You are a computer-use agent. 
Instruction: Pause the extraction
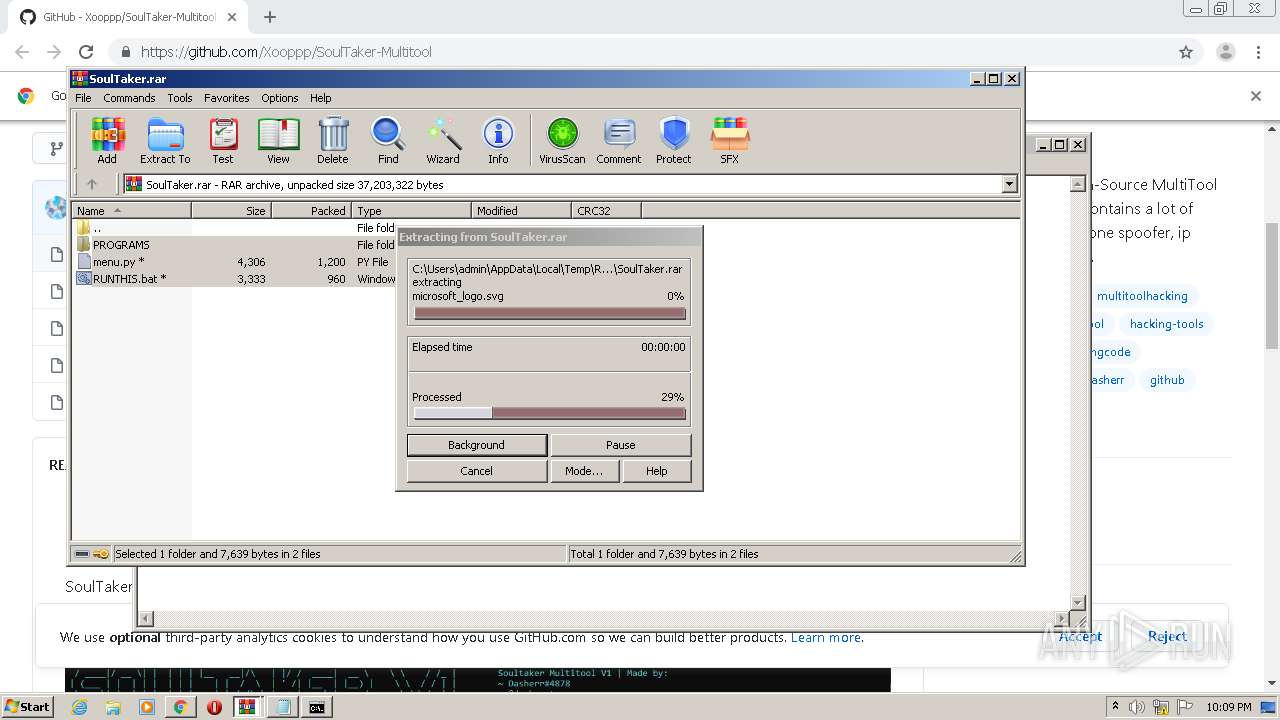tap(621, 445)
